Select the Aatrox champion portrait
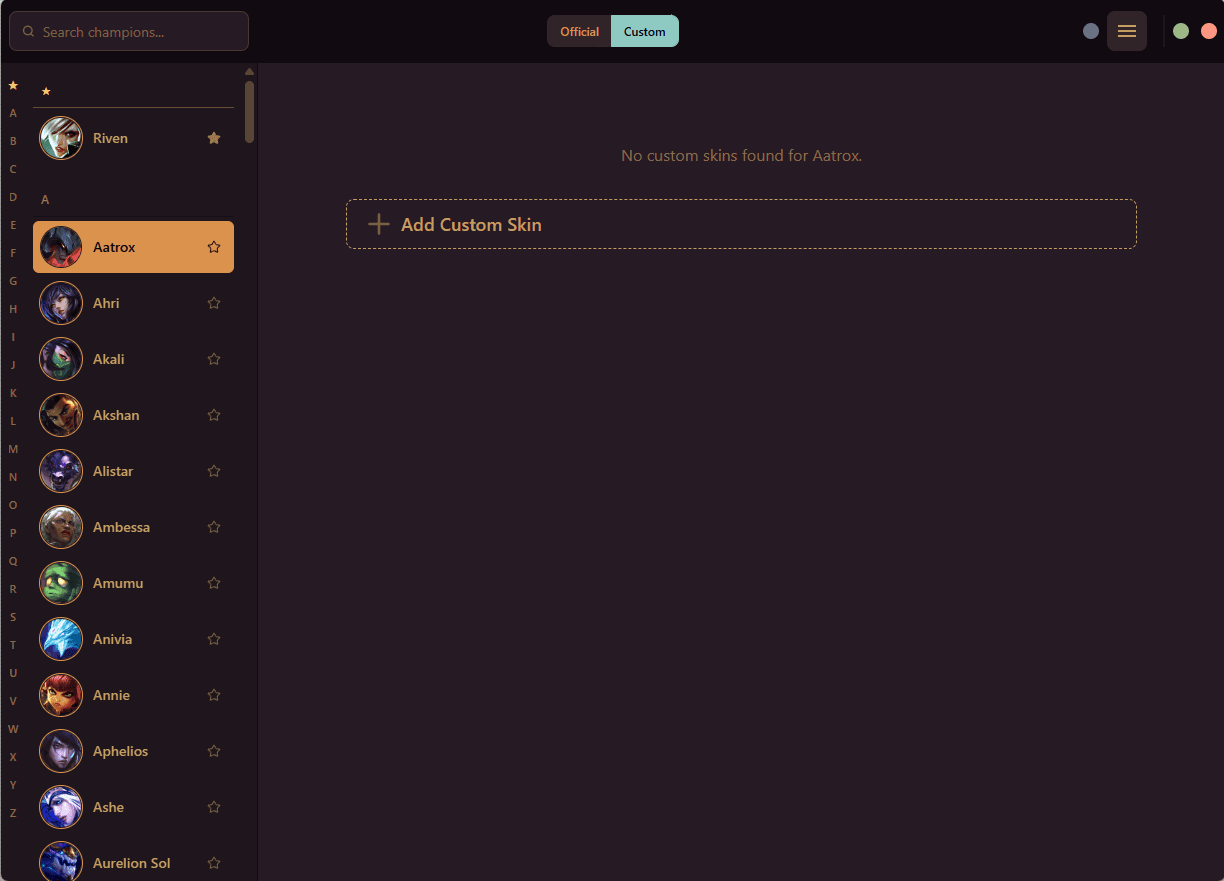Viewport: 1224px width, 881px height. (61, 246)
